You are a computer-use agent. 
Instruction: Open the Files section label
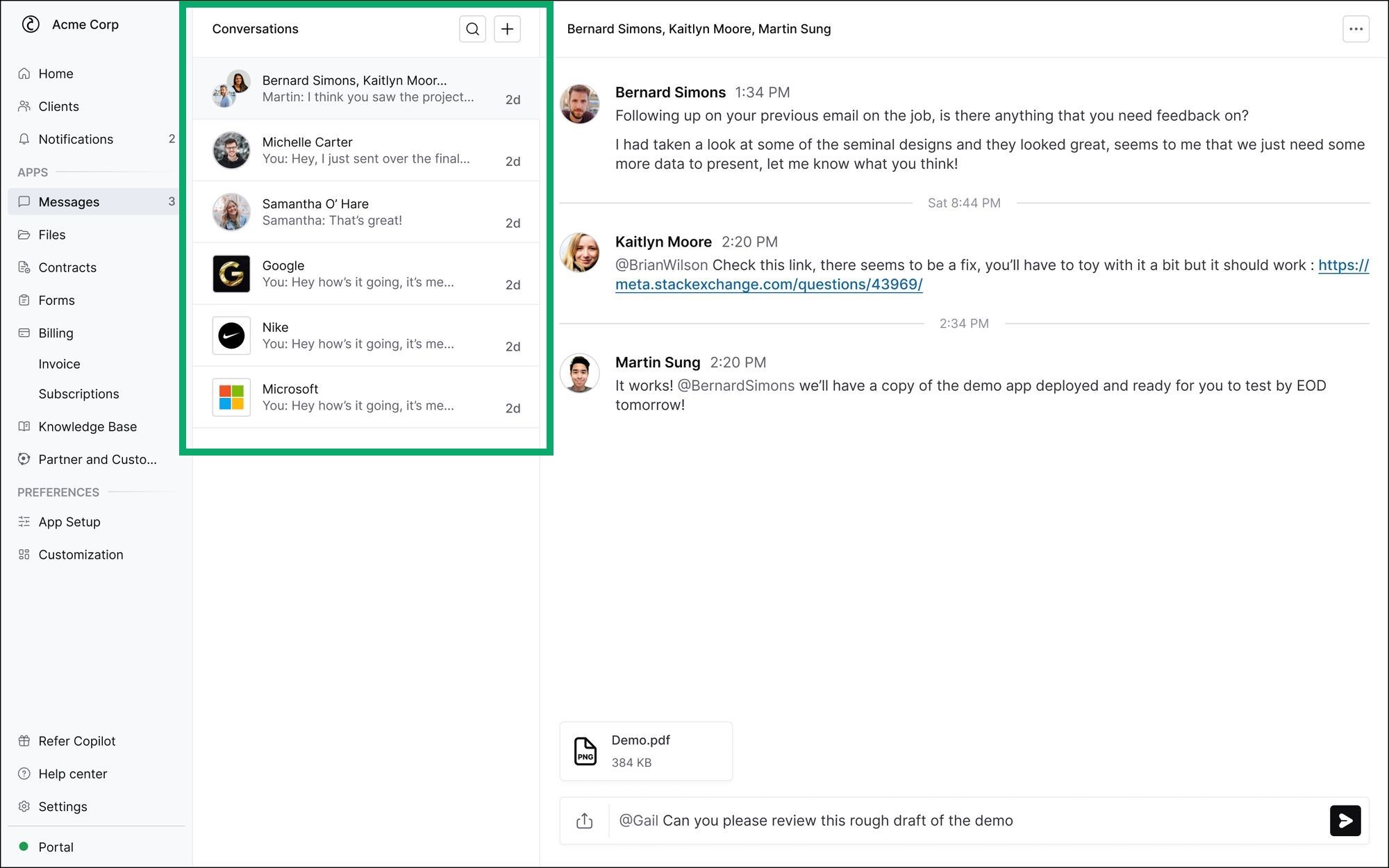[x=52, y=235]
